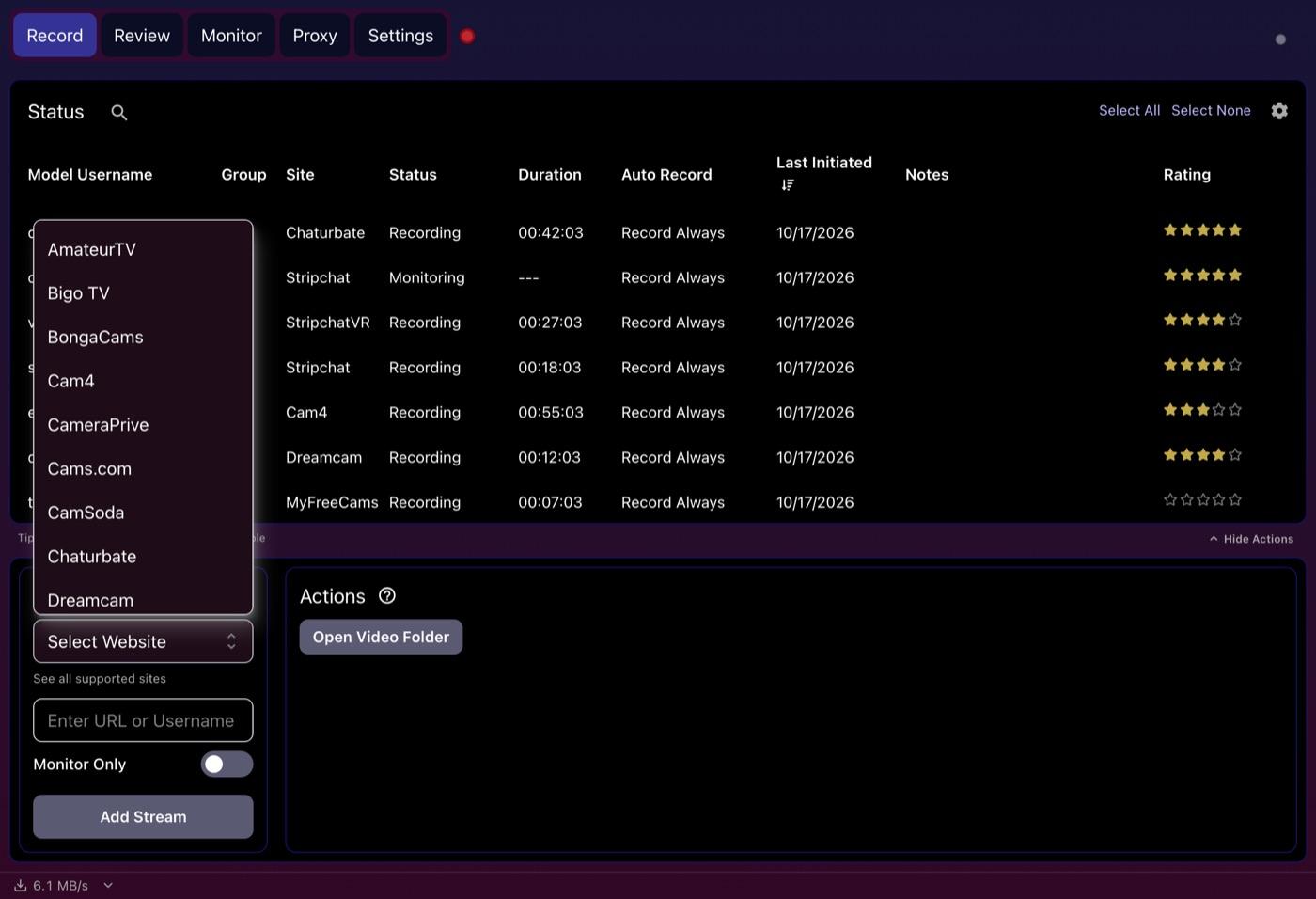Open the Proxy tab

click(x=315, y=36)
